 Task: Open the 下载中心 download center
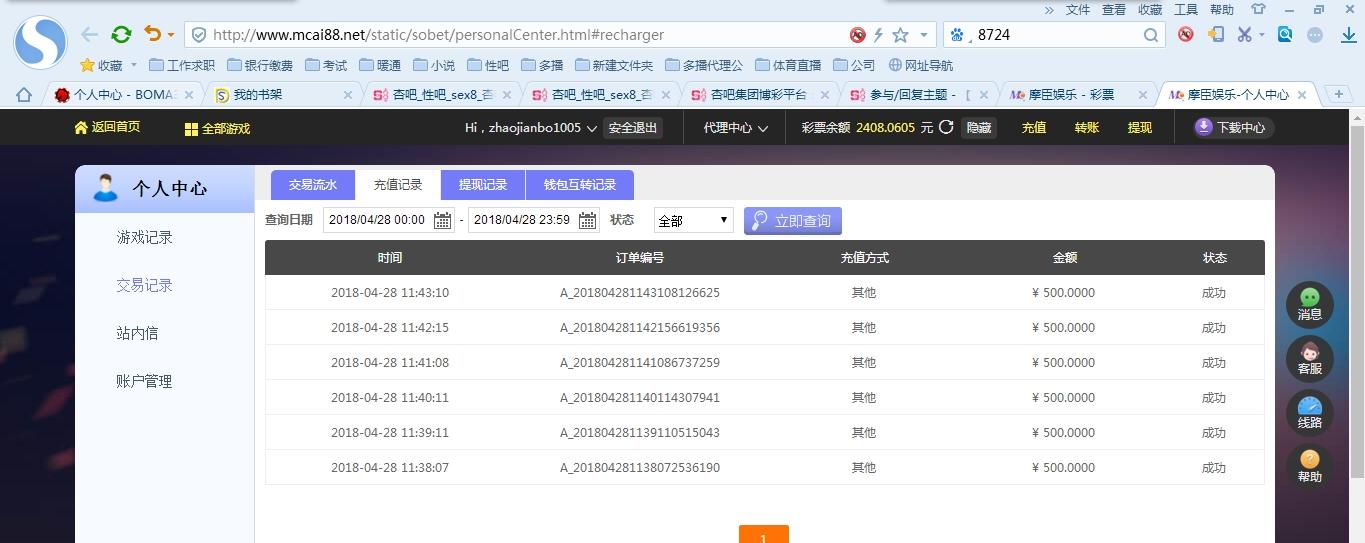tap(1232, 128)
